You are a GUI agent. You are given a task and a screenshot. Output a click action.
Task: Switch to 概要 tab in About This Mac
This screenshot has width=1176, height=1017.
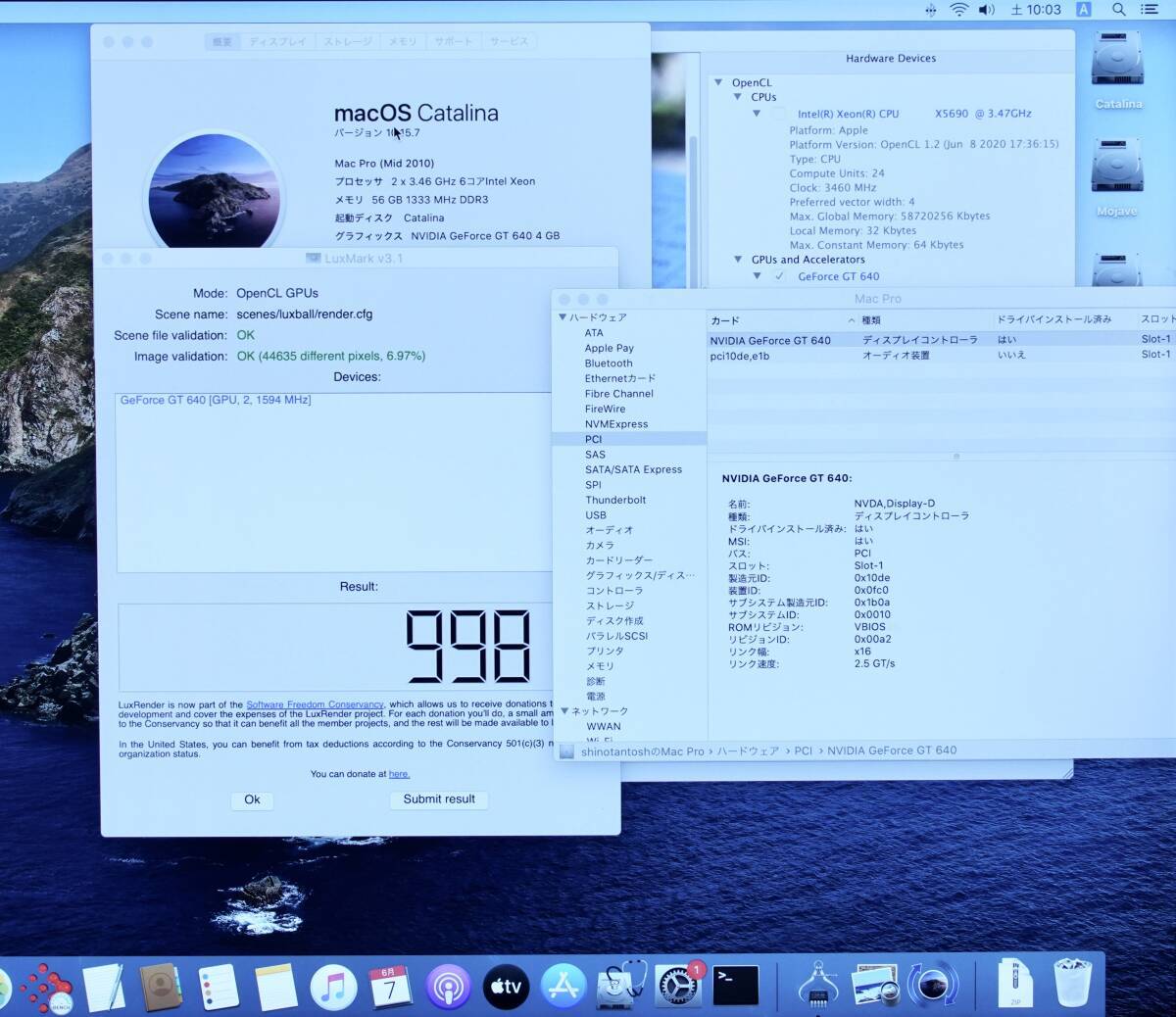pyautogui.click(x=222, y=41)
